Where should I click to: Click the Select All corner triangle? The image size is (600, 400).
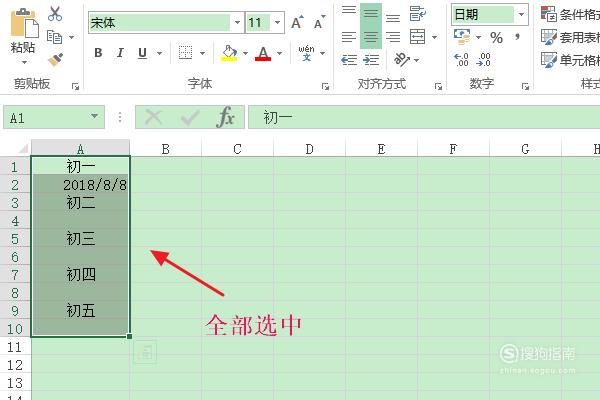(21, 149)
